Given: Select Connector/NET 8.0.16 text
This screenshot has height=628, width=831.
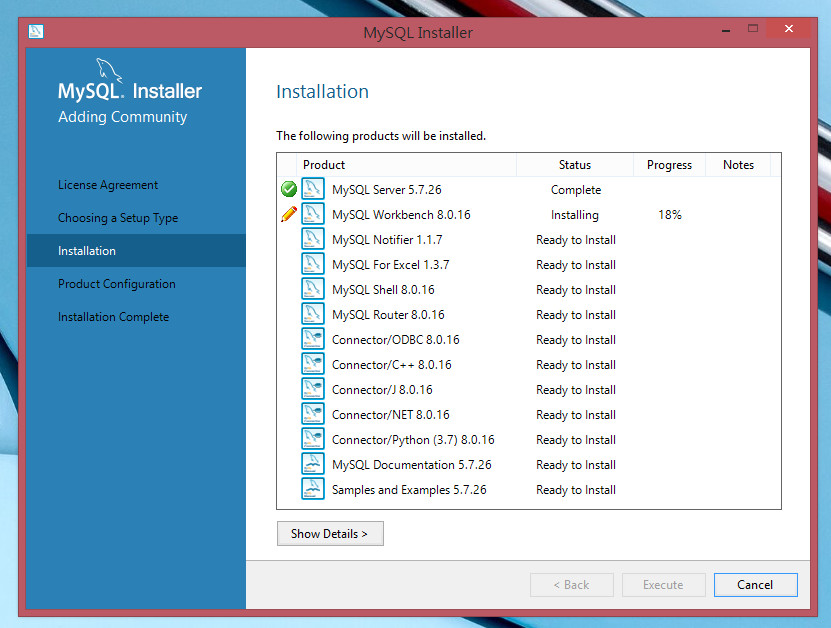Looking at the screenshot, I should click(391, 414).
